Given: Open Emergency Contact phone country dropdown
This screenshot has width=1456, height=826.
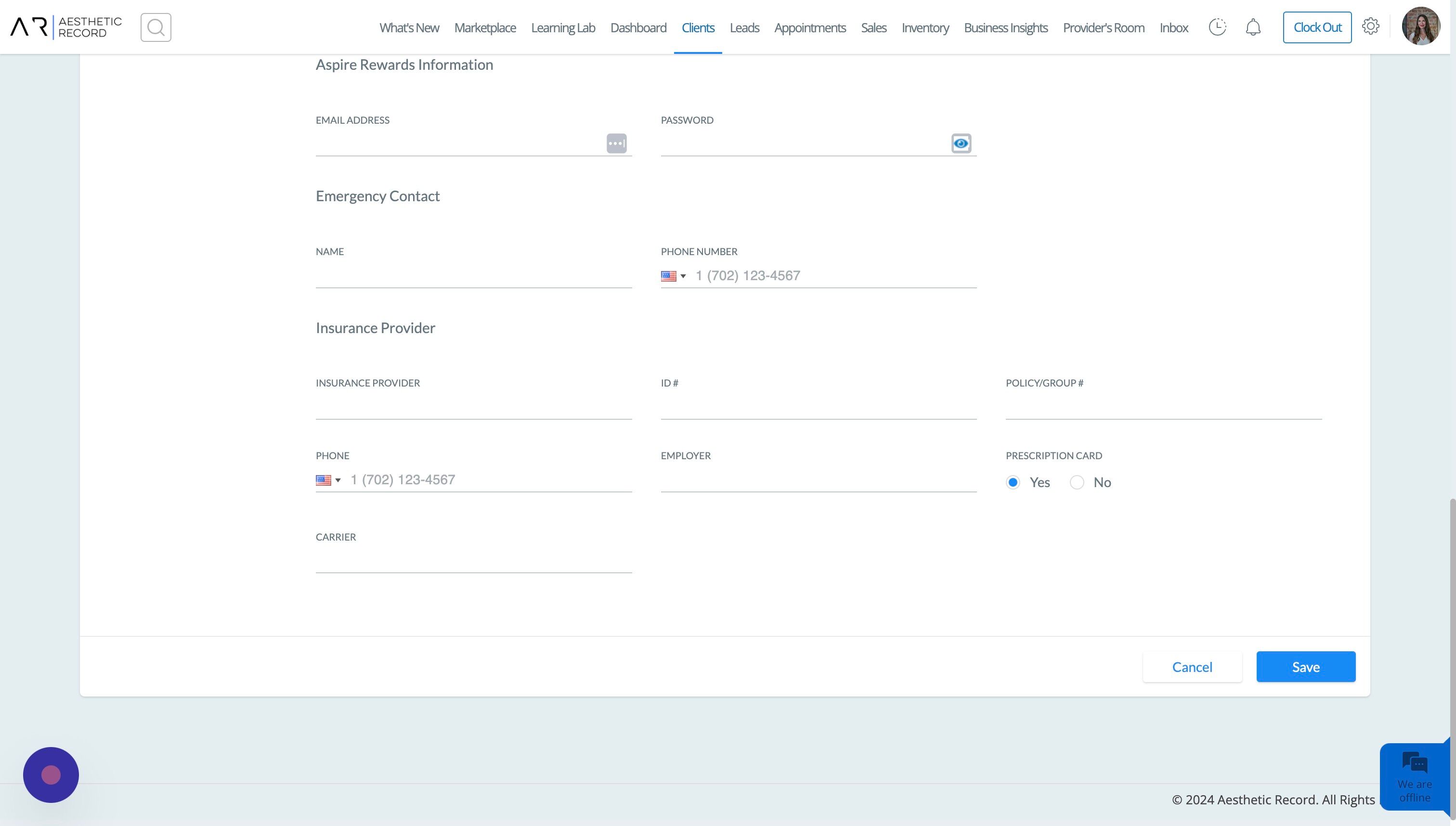Looking at the screenshot, I should [674, 276].
